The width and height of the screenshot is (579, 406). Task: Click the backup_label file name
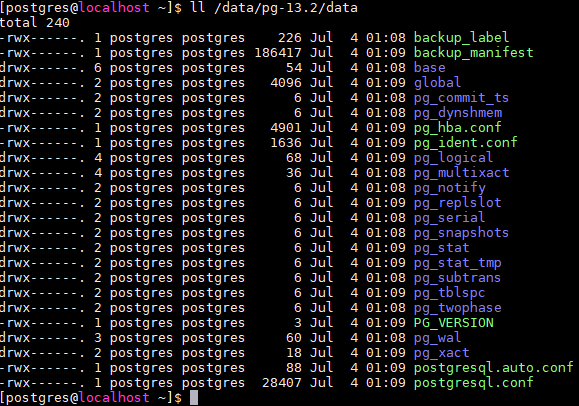pyautogui.click(x=461, y=38)
